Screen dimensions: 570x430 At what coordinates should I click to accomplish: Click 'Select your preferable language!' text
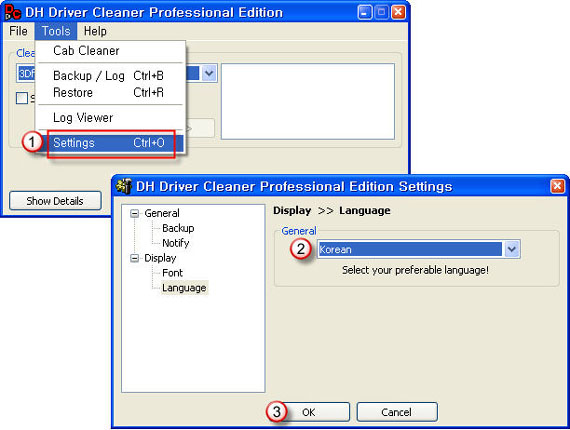click(x=415, y=270)
